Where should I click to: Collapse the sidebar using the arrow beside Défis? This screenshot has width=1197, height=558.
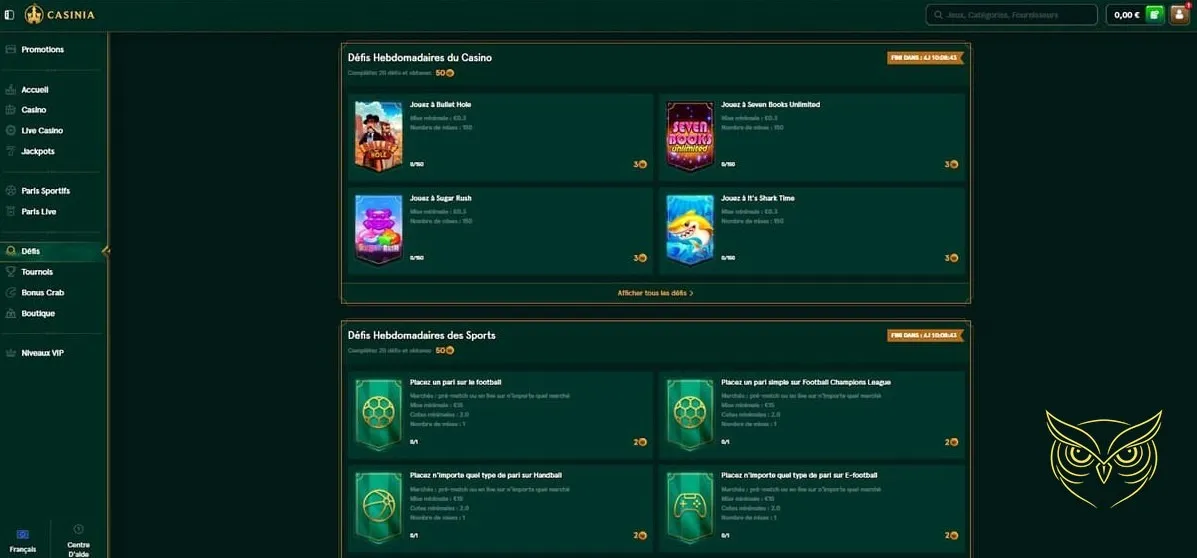pos(105,251)
